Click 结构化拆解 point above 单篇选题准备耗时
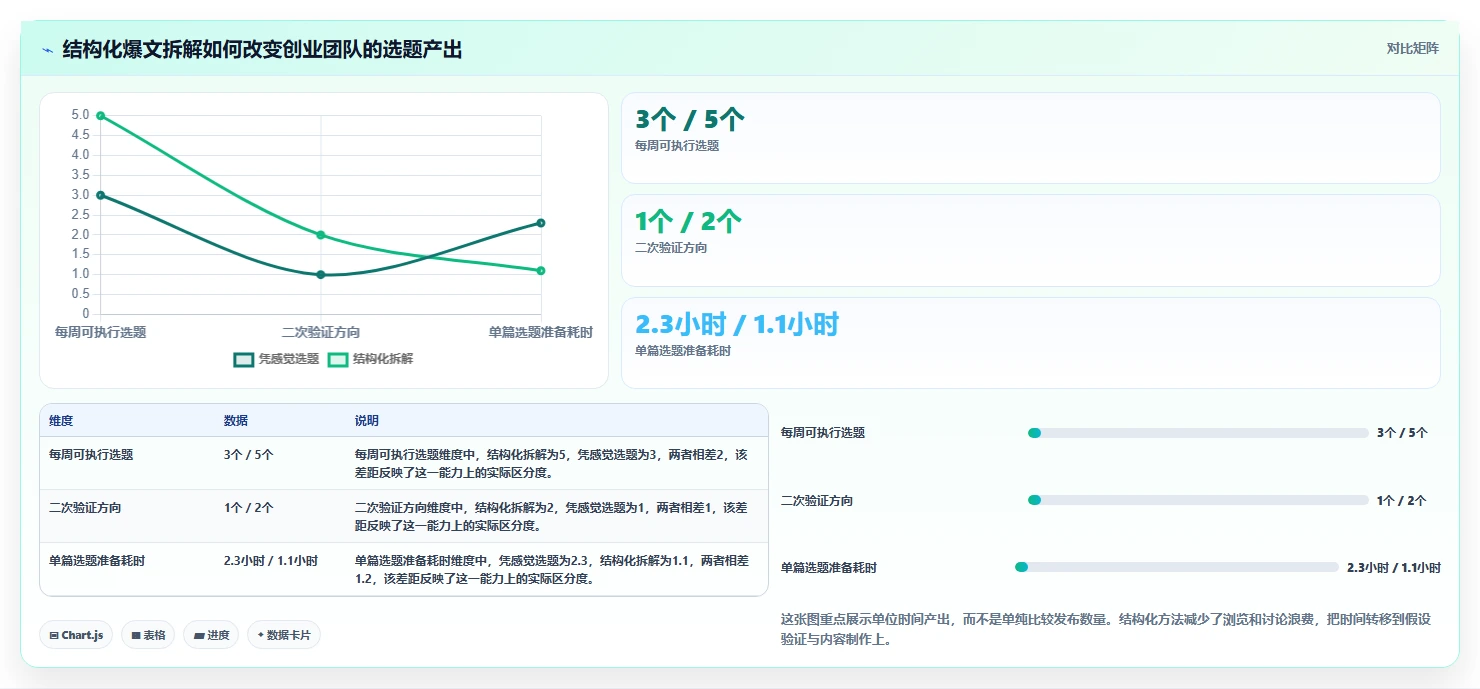 tap(541, 270)
